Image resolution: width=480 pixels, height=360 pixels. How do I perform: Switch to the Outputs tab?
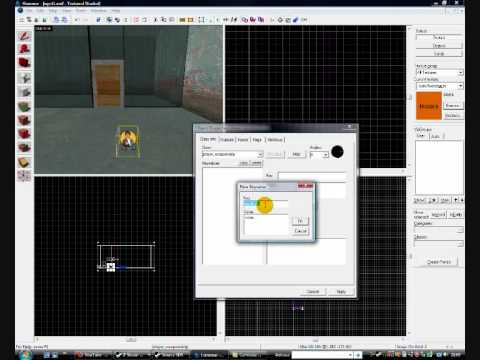point(227,139)
